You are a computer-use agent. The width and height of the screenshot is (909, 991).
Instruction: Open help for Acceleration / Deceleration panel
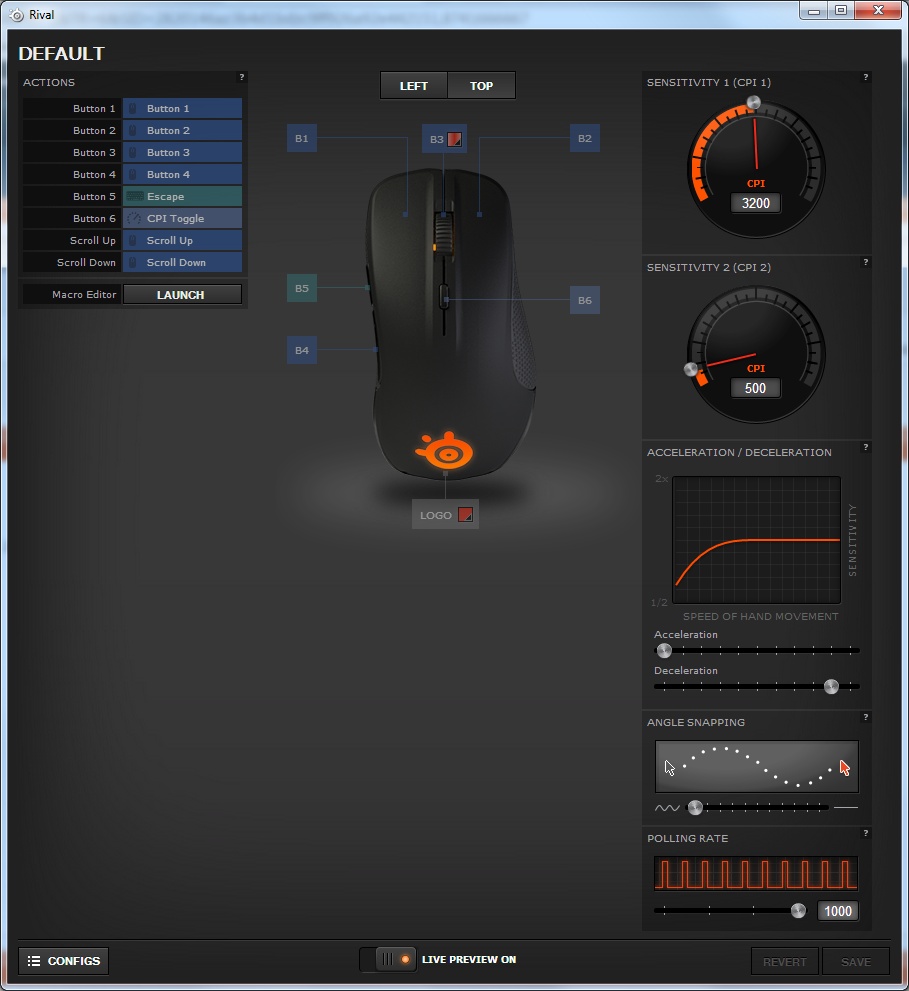(x=865, y=447)
